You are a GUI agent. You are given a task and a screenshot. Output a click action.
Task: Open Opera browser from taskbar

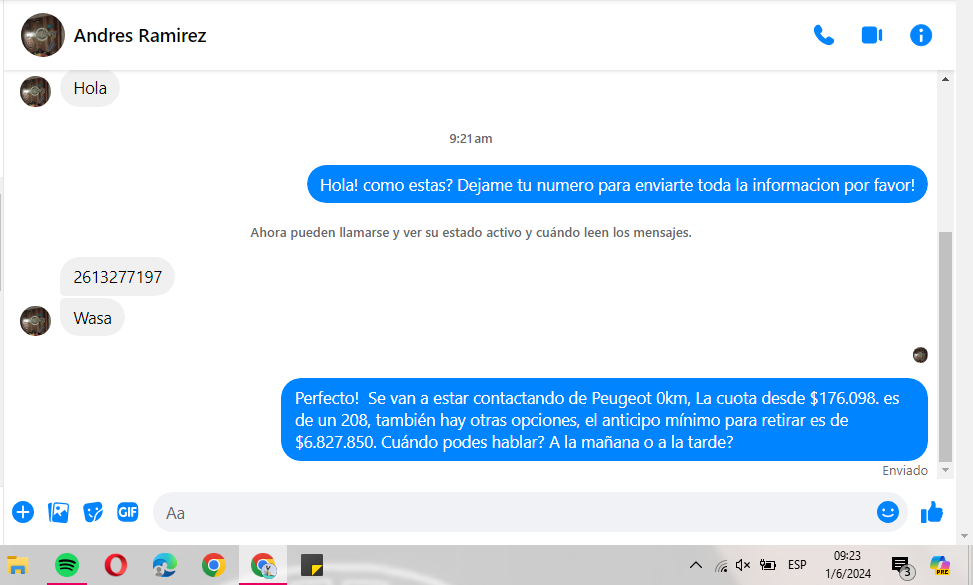(x=115, y=565)
